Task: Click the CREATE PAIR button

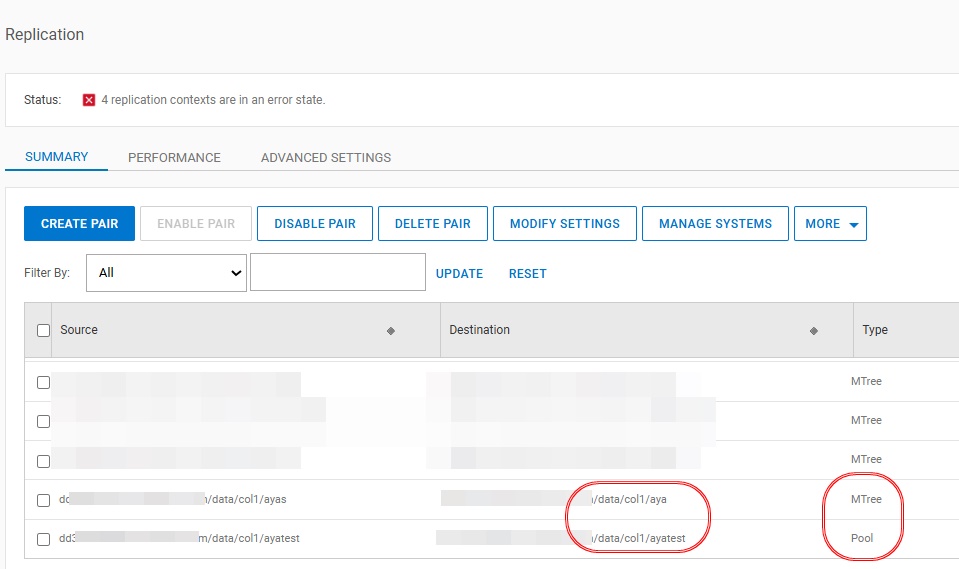Action: pos(80,224)
